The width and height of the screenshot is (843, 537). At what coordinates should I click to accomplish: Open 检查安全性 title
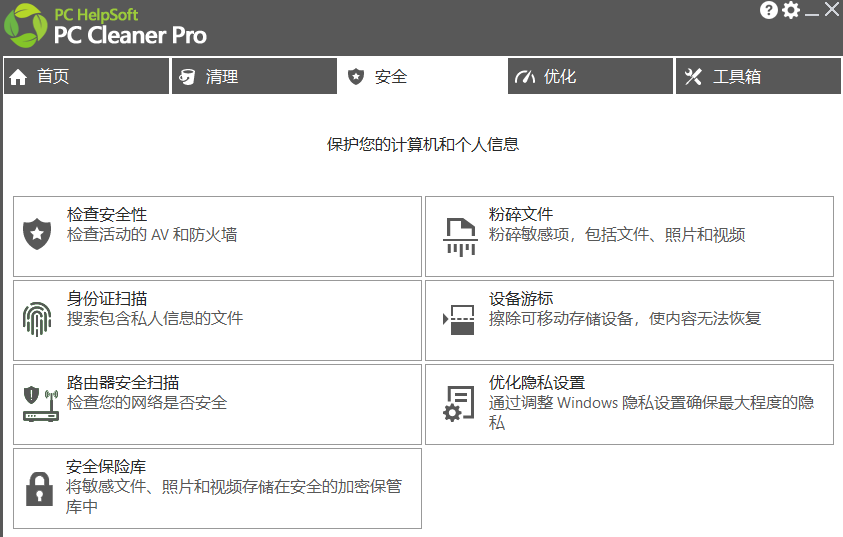click(x=107, y=214)
